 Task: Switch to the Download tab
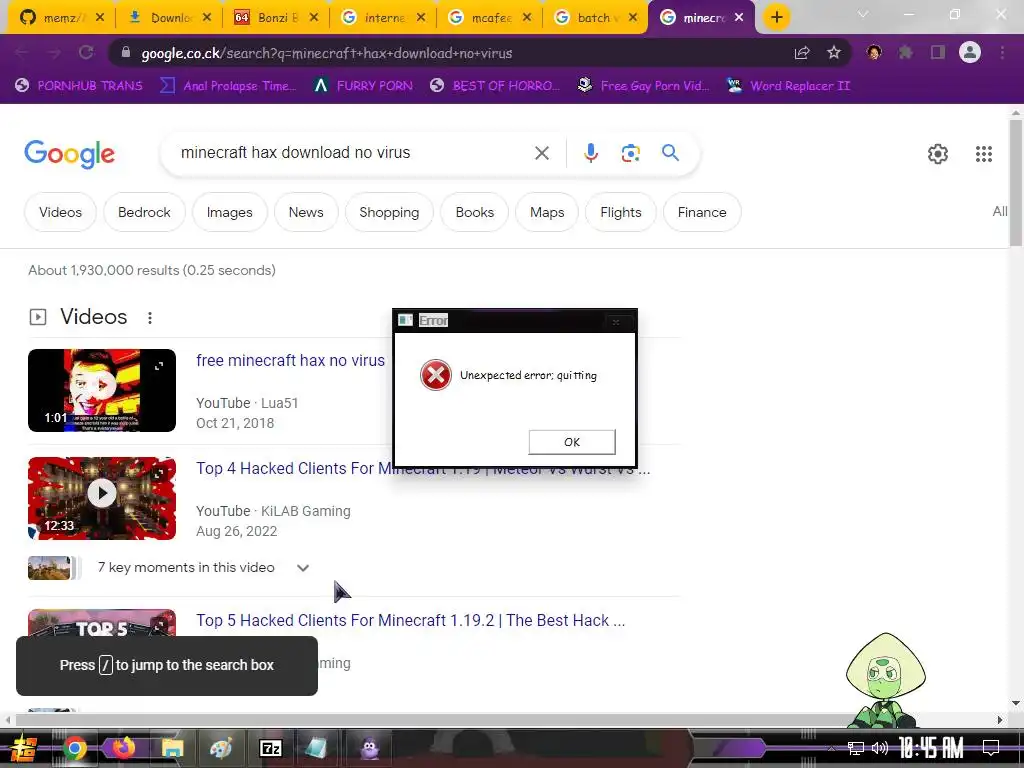[x=168, y=18]
